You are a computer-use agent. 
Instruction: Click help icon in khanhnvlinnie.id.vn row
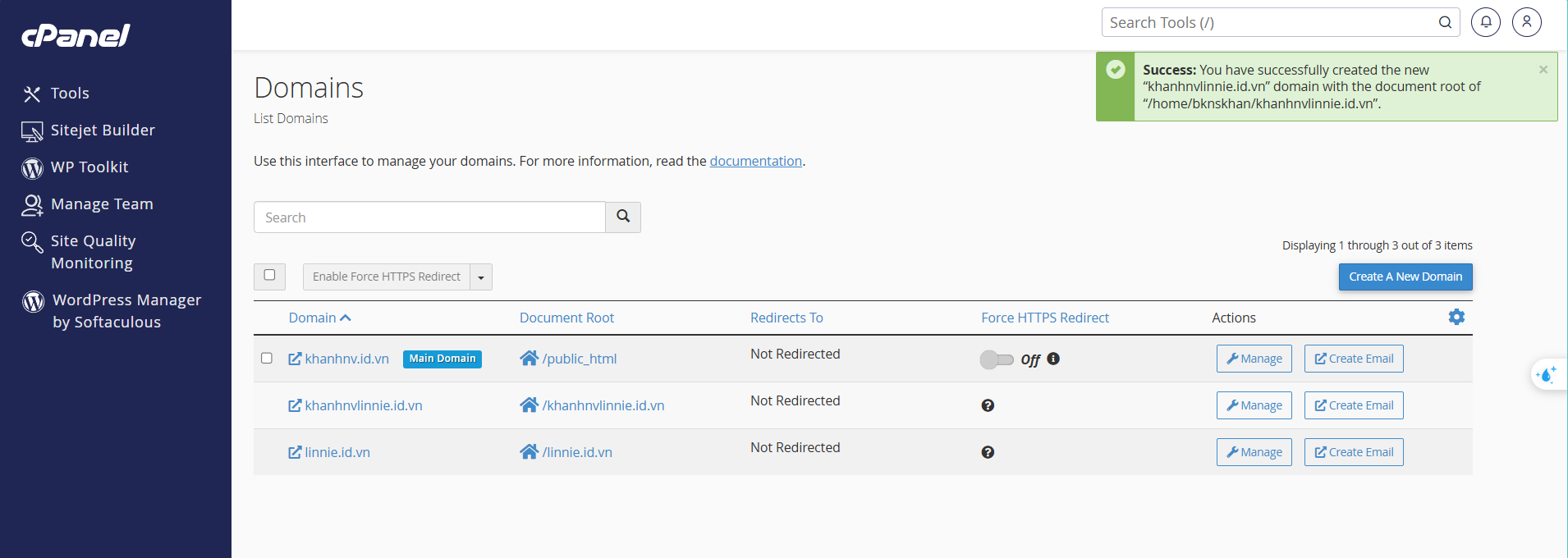point(988,405)
